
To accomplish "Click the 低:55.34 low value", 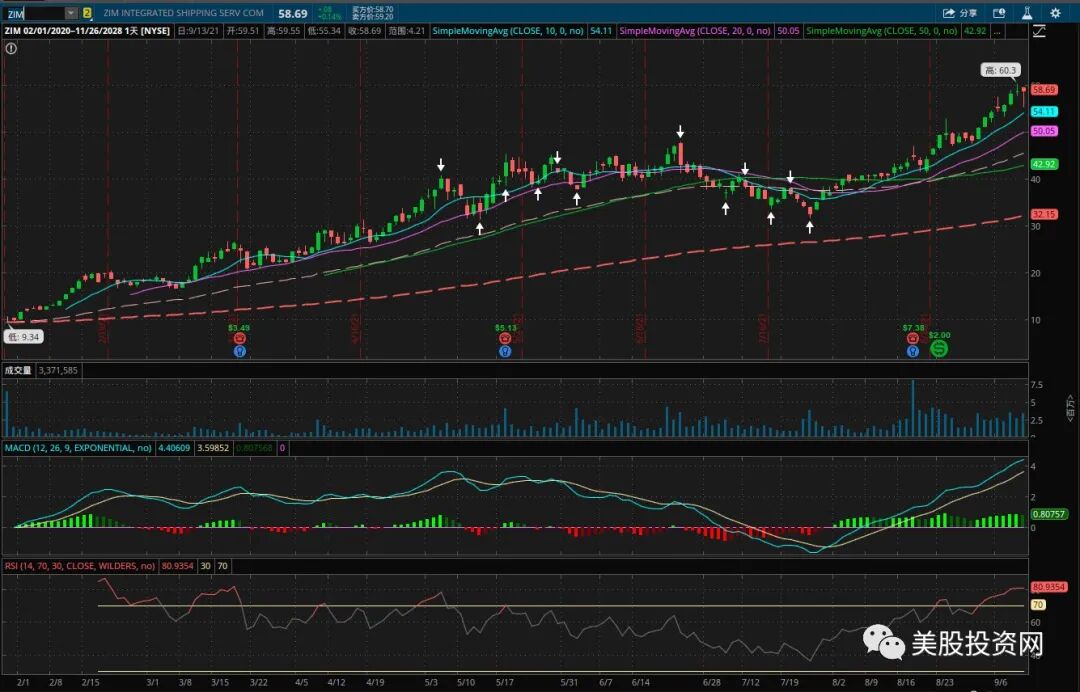I will coord(324,31).
